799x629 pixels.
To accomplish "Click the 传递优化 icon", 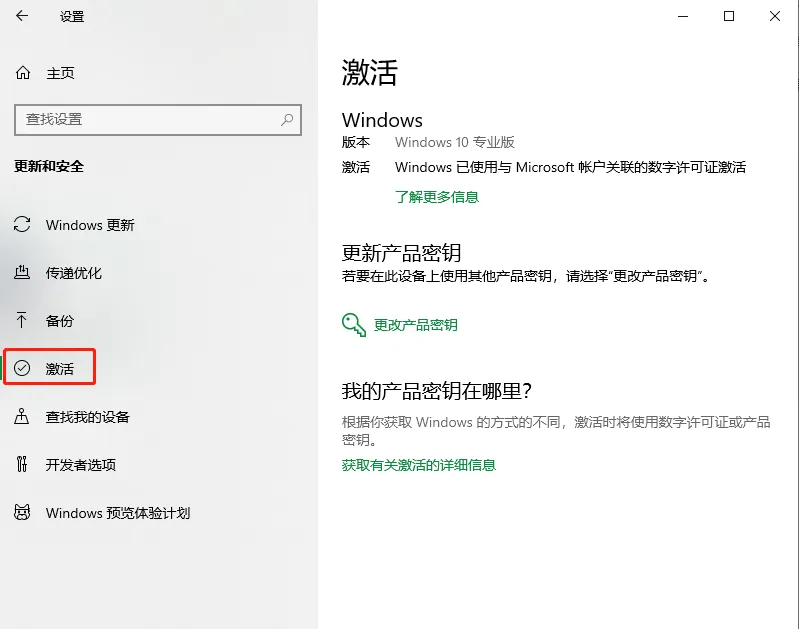I will tap(22, 273).
